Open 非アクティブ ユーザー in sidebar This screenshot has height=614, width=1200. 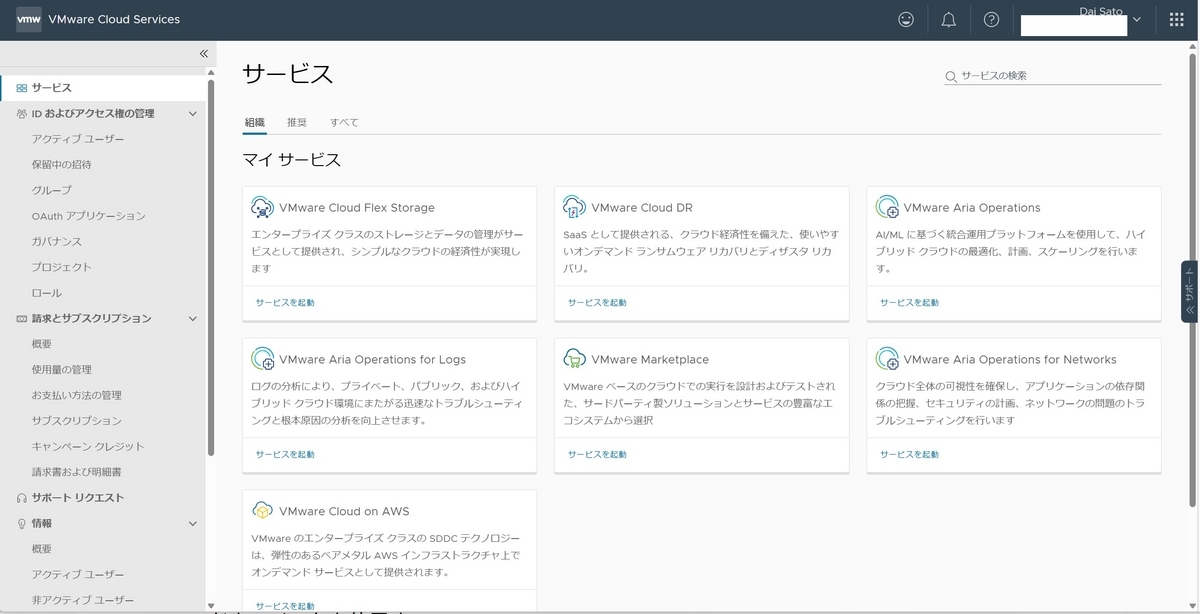[83, 600]
